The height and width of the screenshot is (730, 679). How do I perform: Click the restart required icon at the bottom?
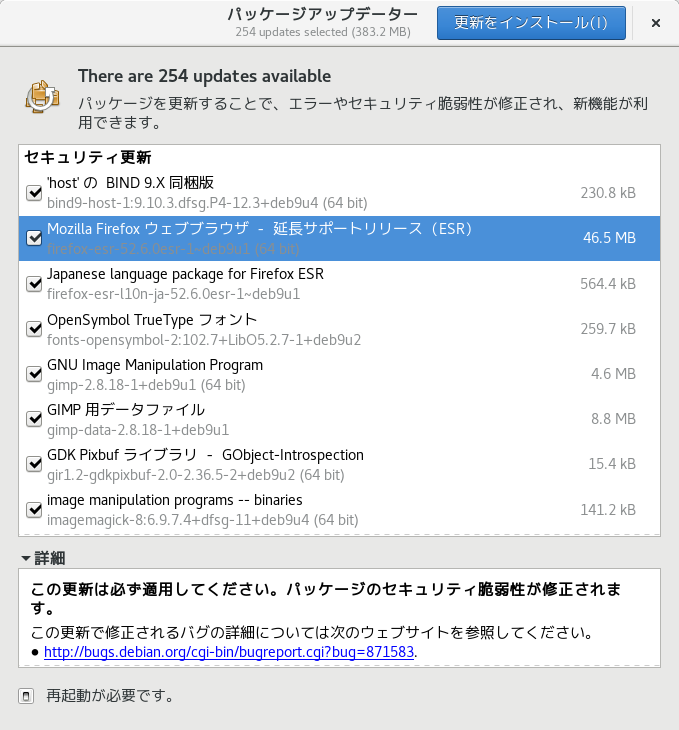coord(27,696)
